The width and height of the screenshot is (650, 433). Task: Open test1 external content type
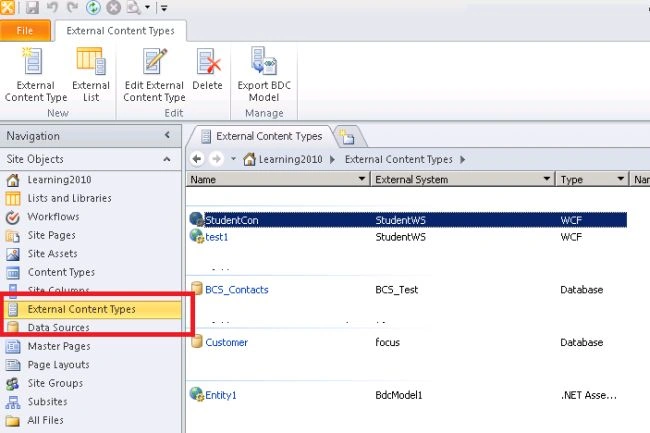pos(217,237)
